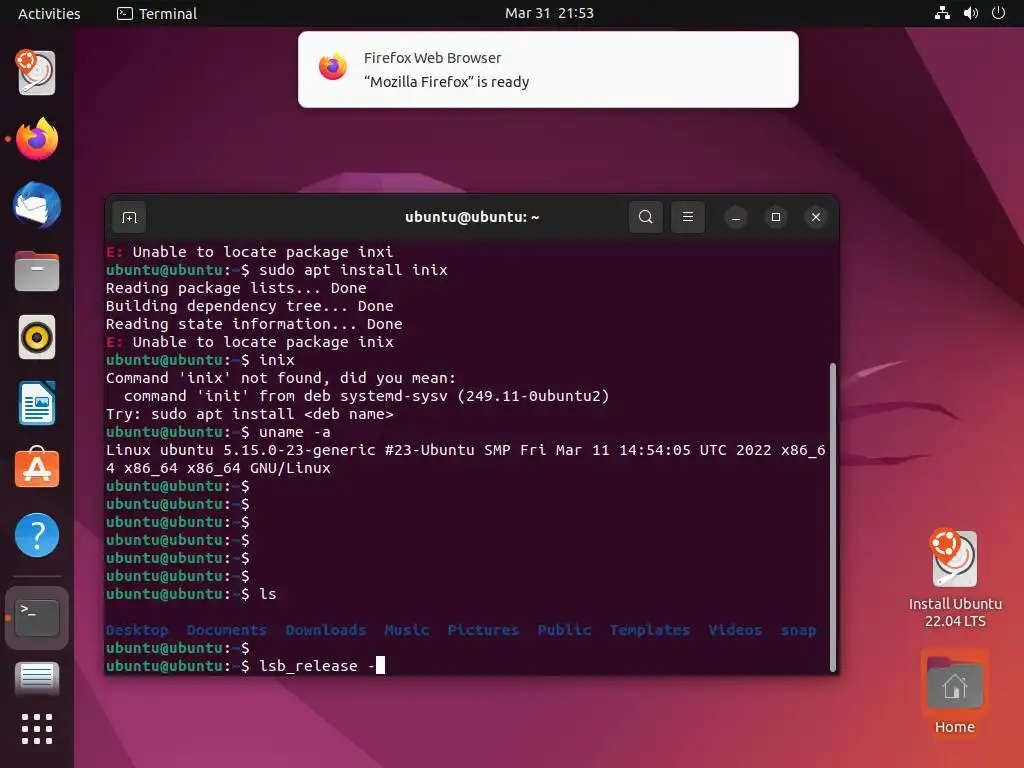Click the Documents directory in ls output
The image size is (1024, 768).
(x=227, y=630)
